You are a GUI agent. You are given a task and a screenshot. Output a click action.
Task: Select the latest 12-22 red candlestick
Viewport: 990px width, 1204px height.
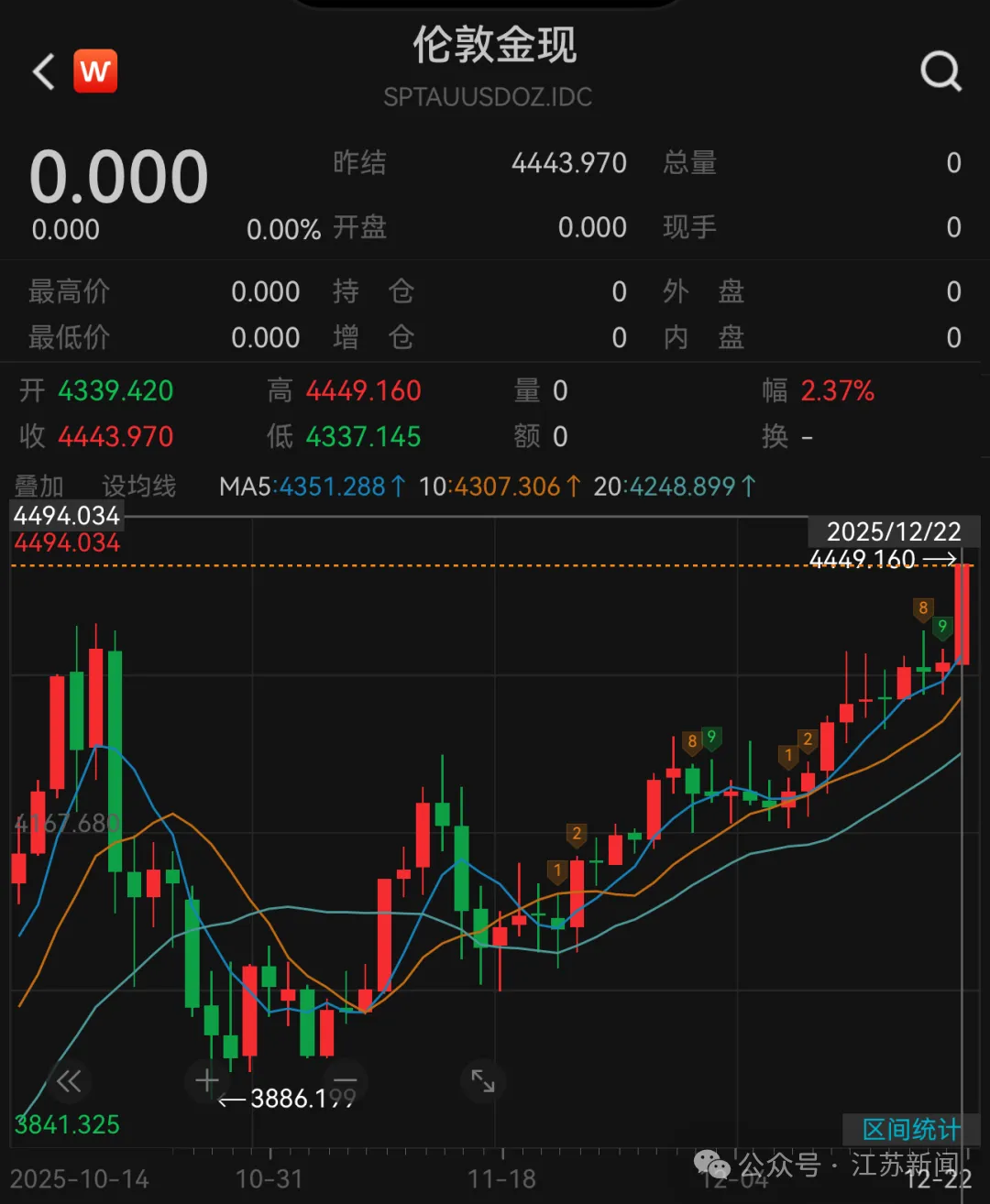pos(962,614)
